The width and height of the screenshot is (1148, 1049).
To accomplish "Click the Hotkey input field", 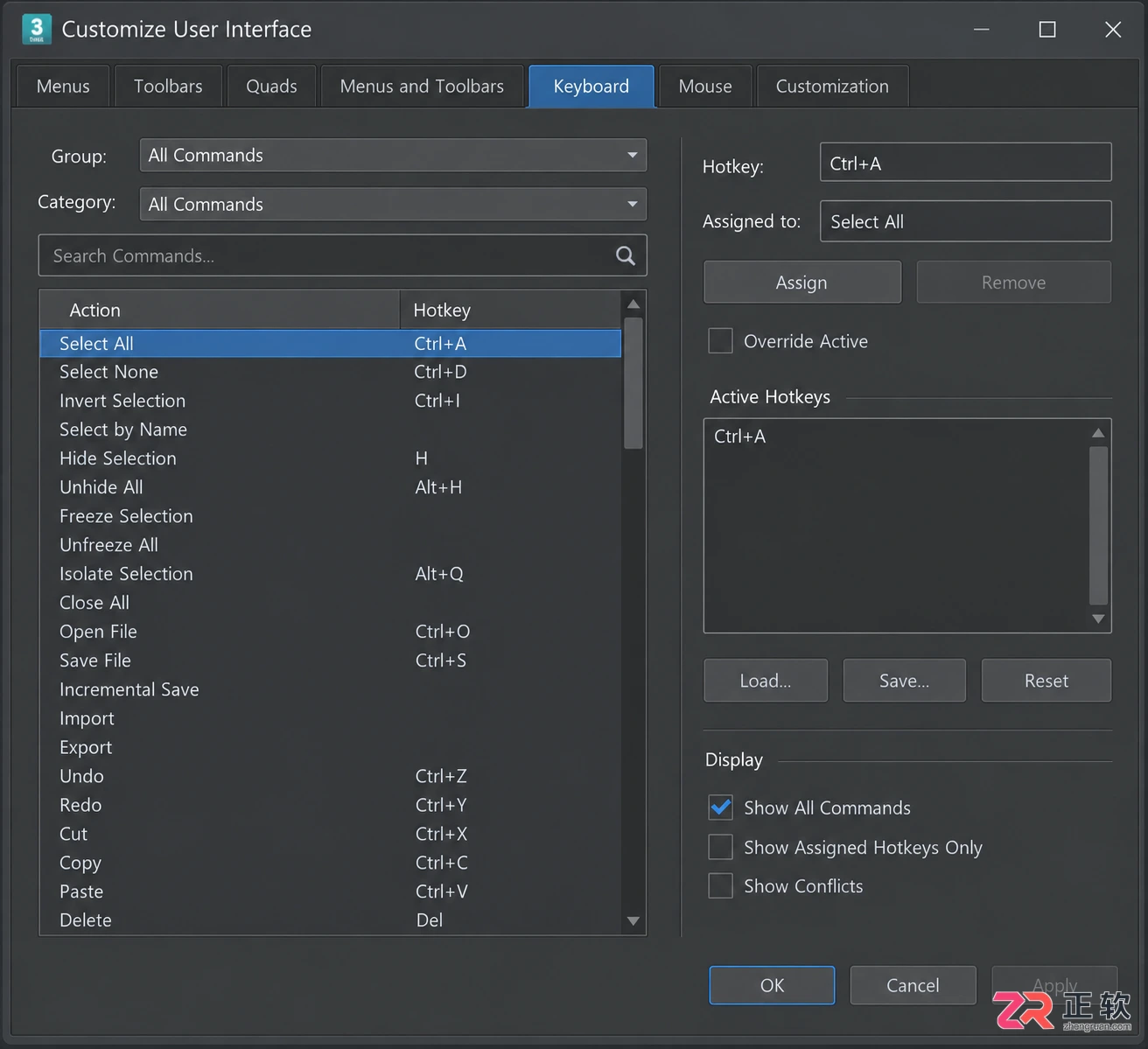I will pos(965,163).
